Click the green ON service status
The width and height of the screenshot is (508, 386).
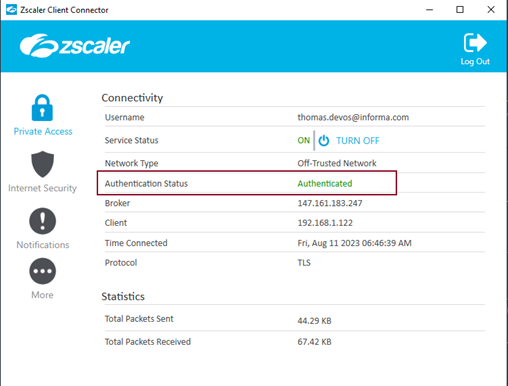tap(304, 141)
